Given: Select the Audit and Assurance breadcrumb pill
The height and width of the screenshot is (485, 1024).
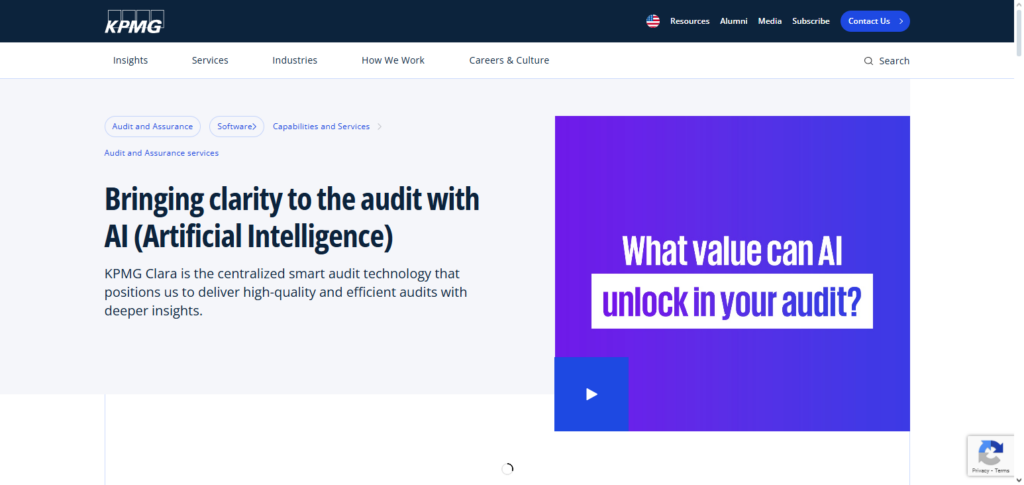Looking at the screenshot, I should click(152, 127).
